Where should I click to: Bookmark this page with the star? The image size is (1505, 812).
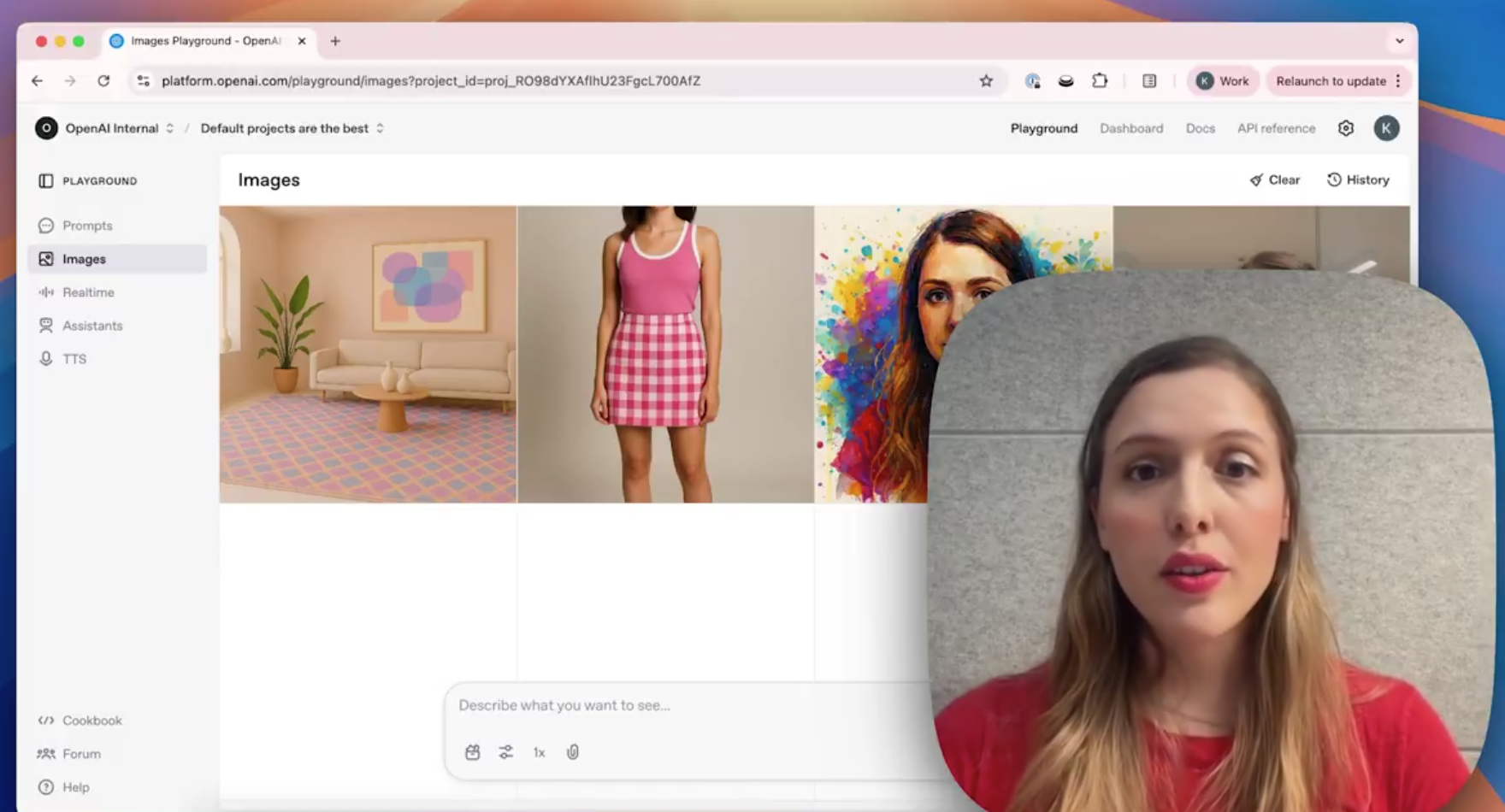pyautogui.click(x=986, y=81)
